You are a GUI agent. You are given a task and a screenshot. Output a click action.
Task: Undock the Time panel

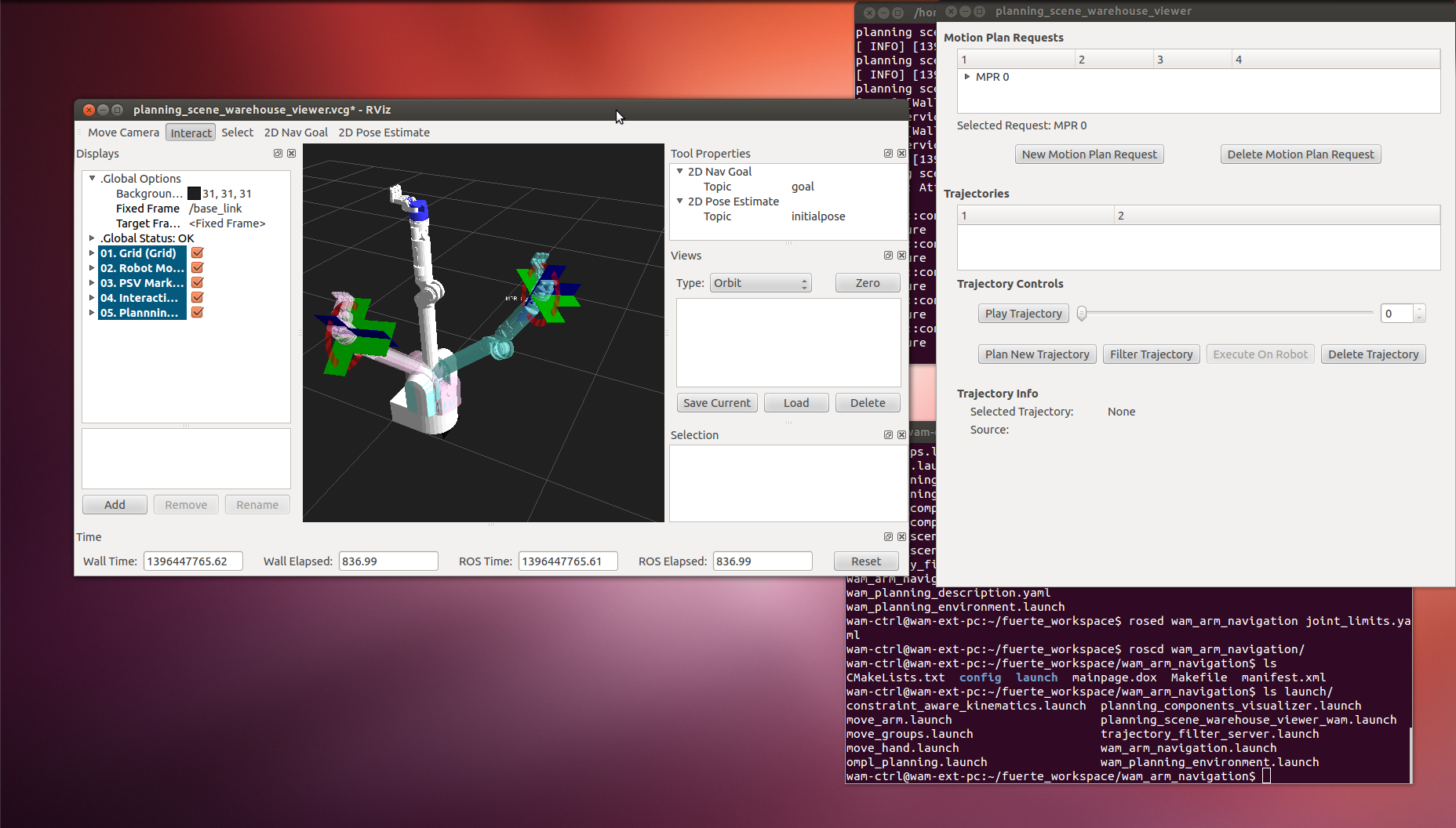click(888, 537)
